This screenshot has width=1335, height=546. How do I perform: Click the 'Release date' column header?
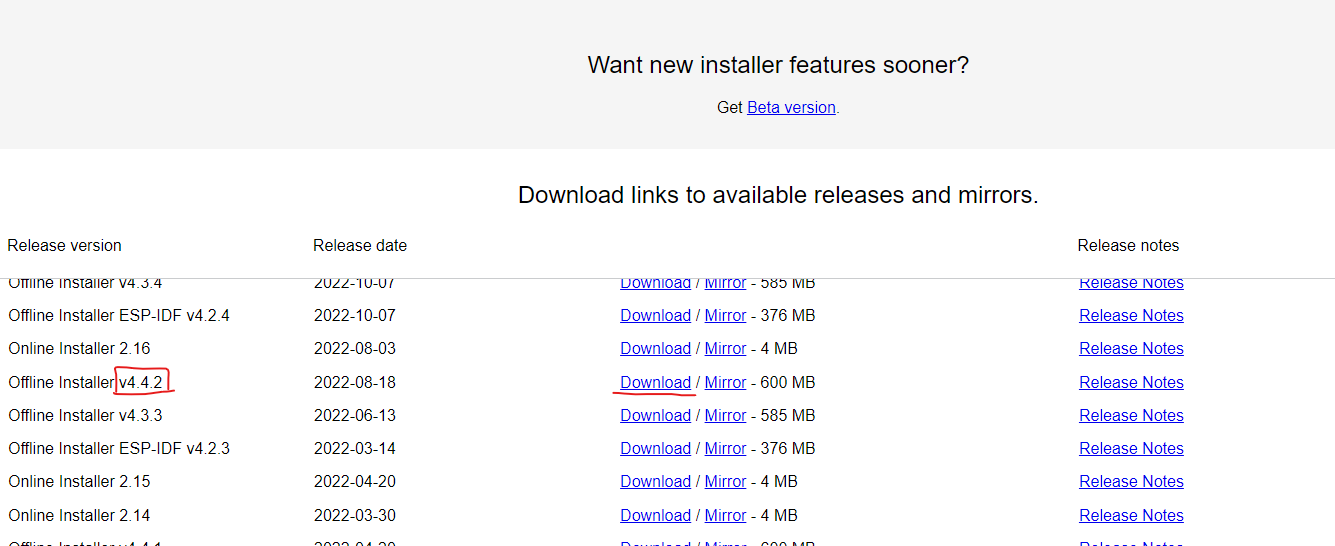click(x=360, y=245)
